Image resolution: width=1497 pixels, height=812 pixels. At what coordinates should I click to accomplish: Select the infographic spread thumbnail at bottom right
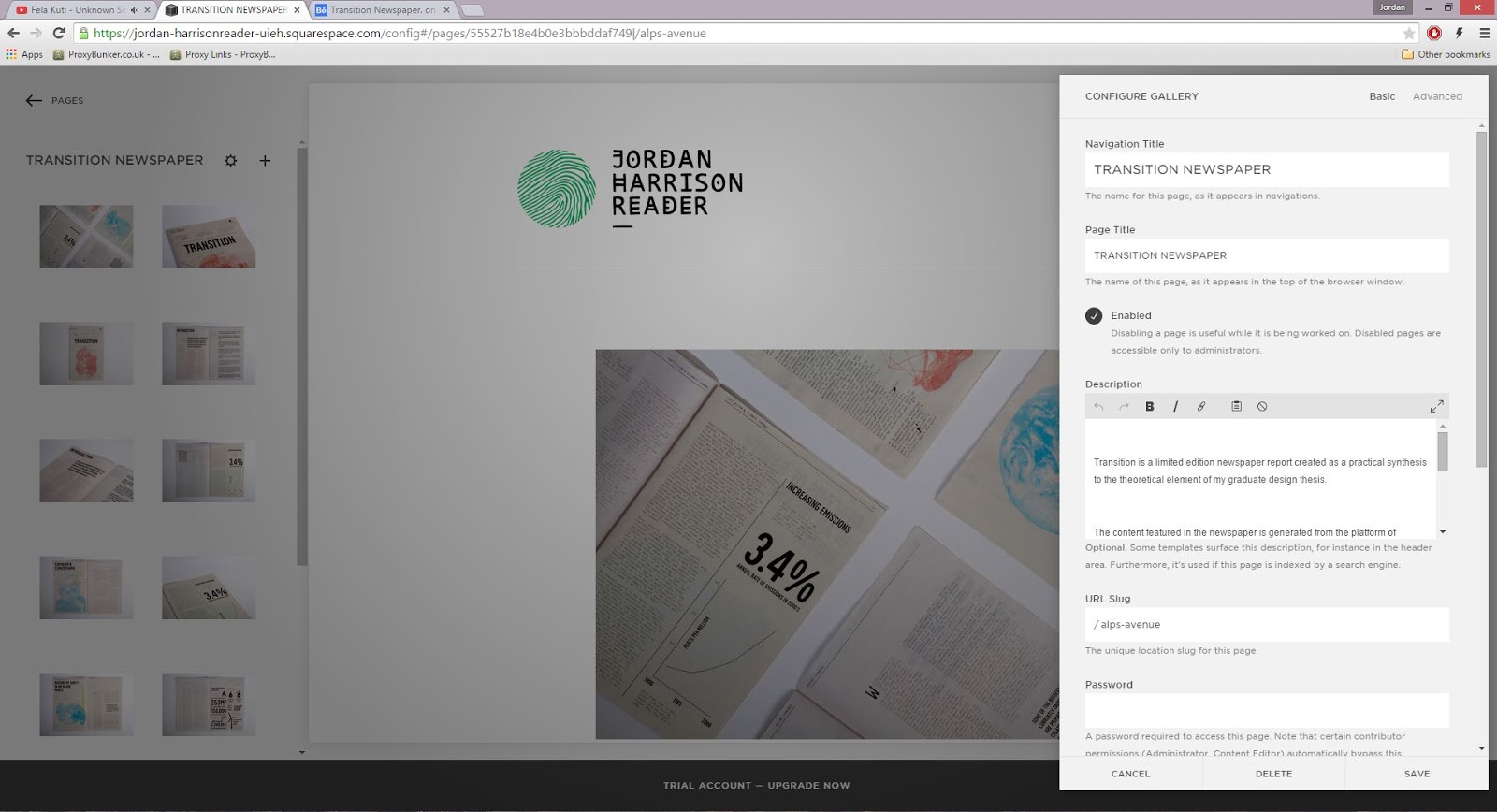tap(209, 704)
